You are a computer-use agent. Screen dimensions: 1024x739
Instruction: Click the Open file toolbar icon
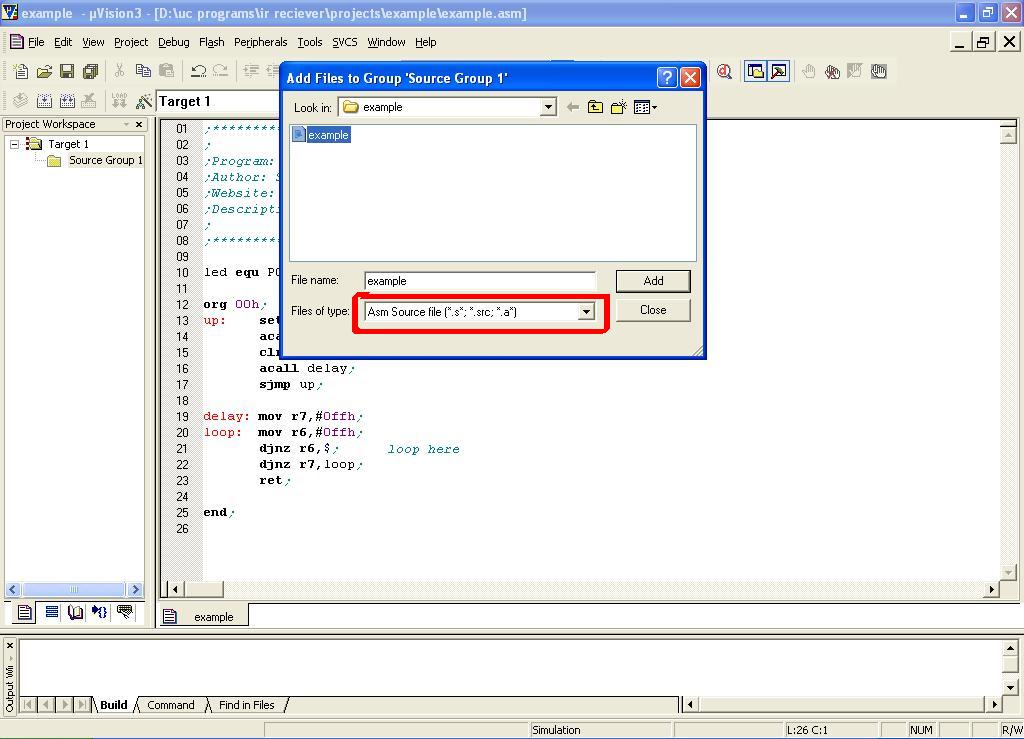click(x=44, y=71)
